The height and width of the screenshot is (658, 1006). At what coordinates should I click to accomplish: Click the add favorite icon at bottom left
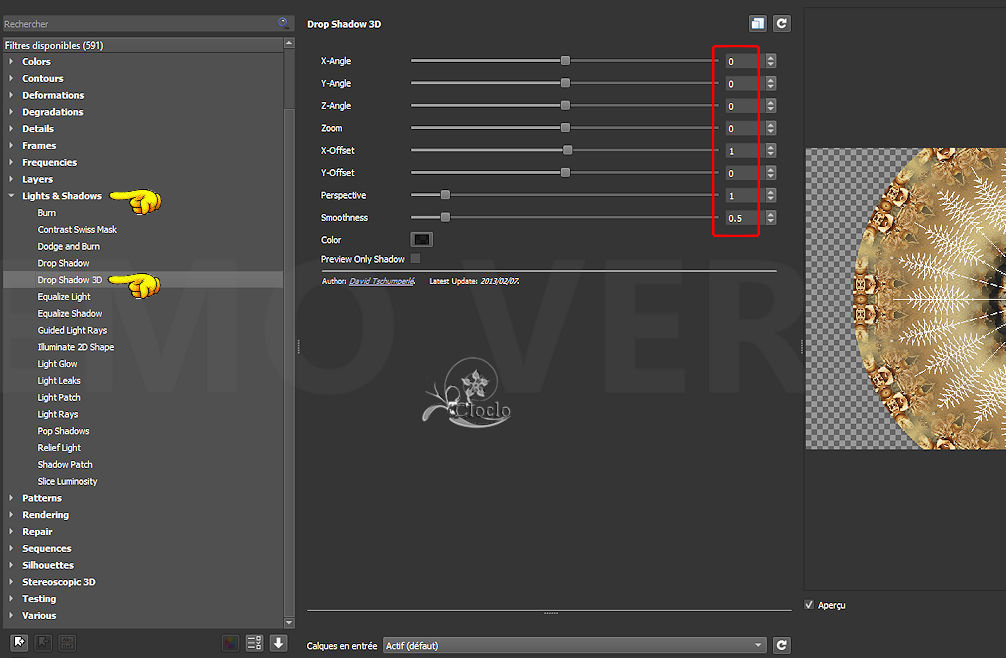point(19,643)
